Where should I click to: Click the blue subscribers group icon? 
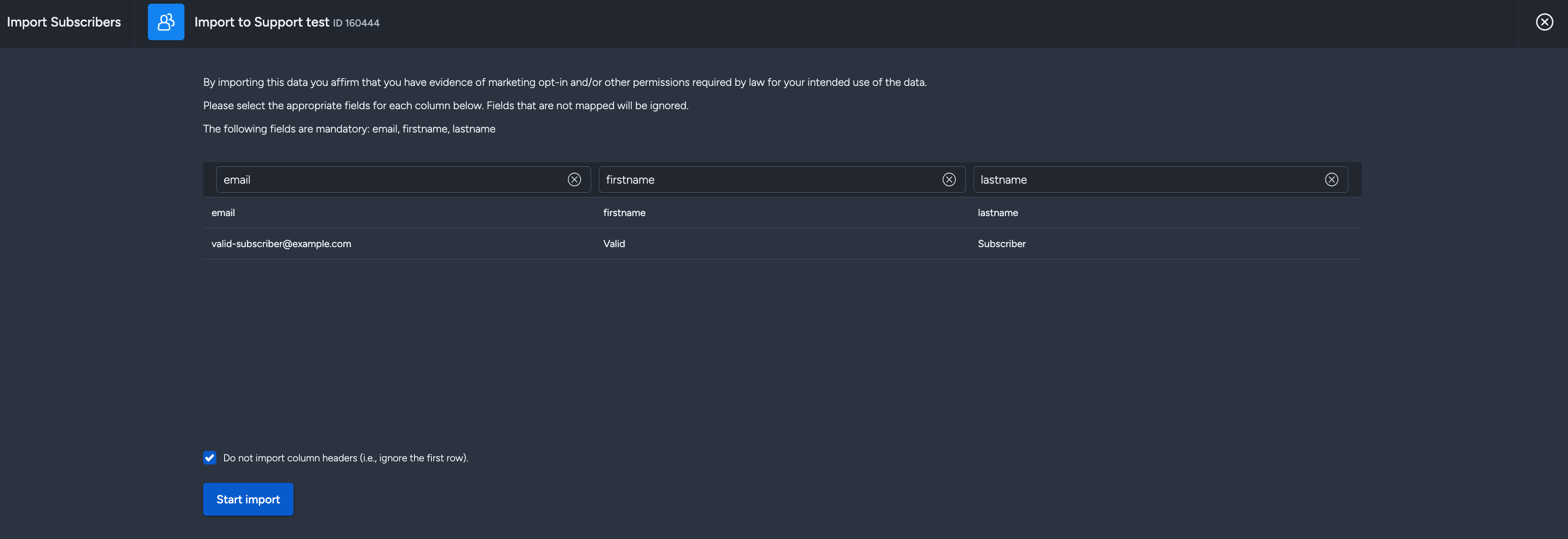click(166, 22)
